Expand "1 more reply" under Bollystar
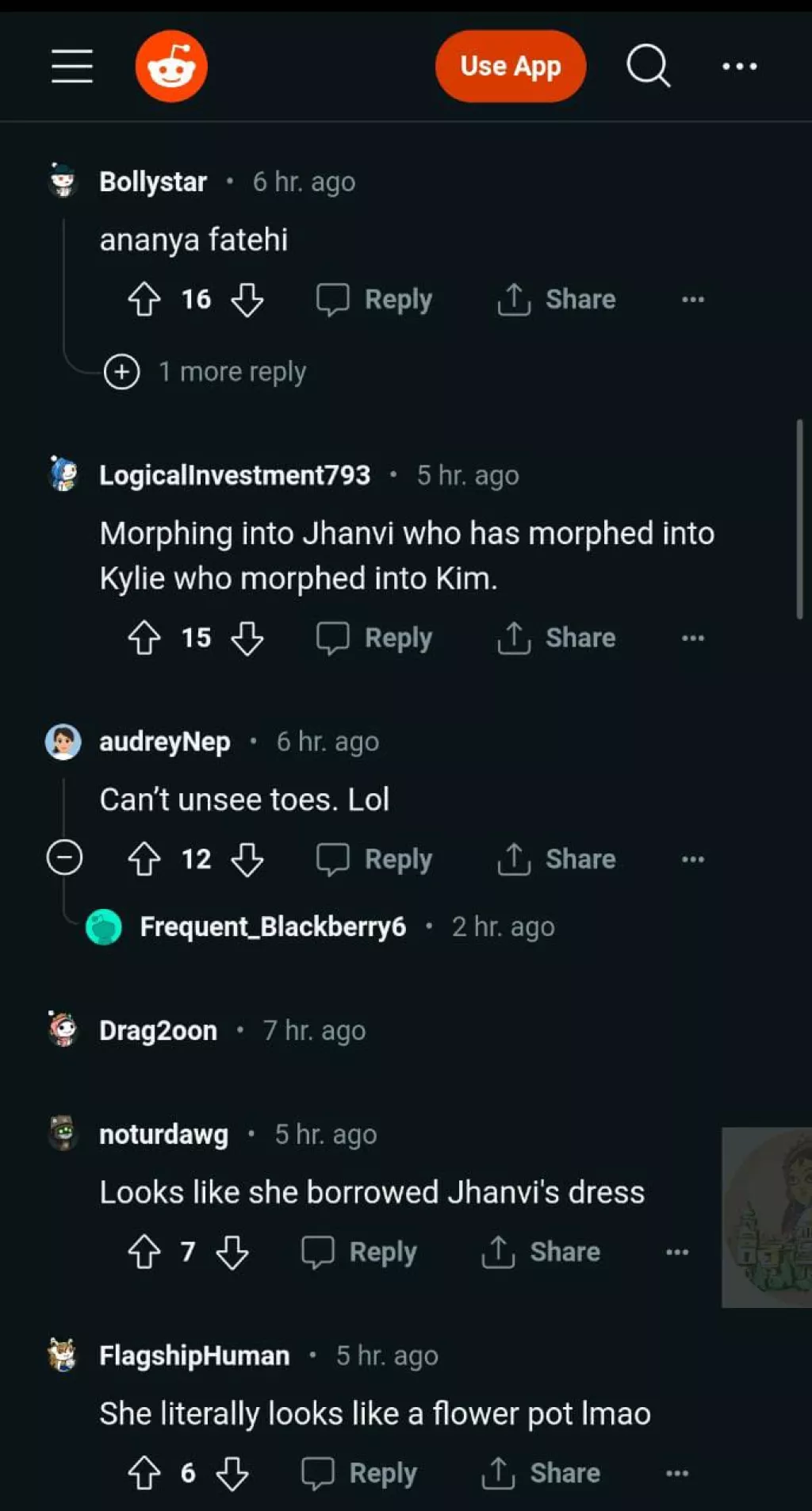The width and height of the screenshot is (812, 1511). [x=205, y=372]
